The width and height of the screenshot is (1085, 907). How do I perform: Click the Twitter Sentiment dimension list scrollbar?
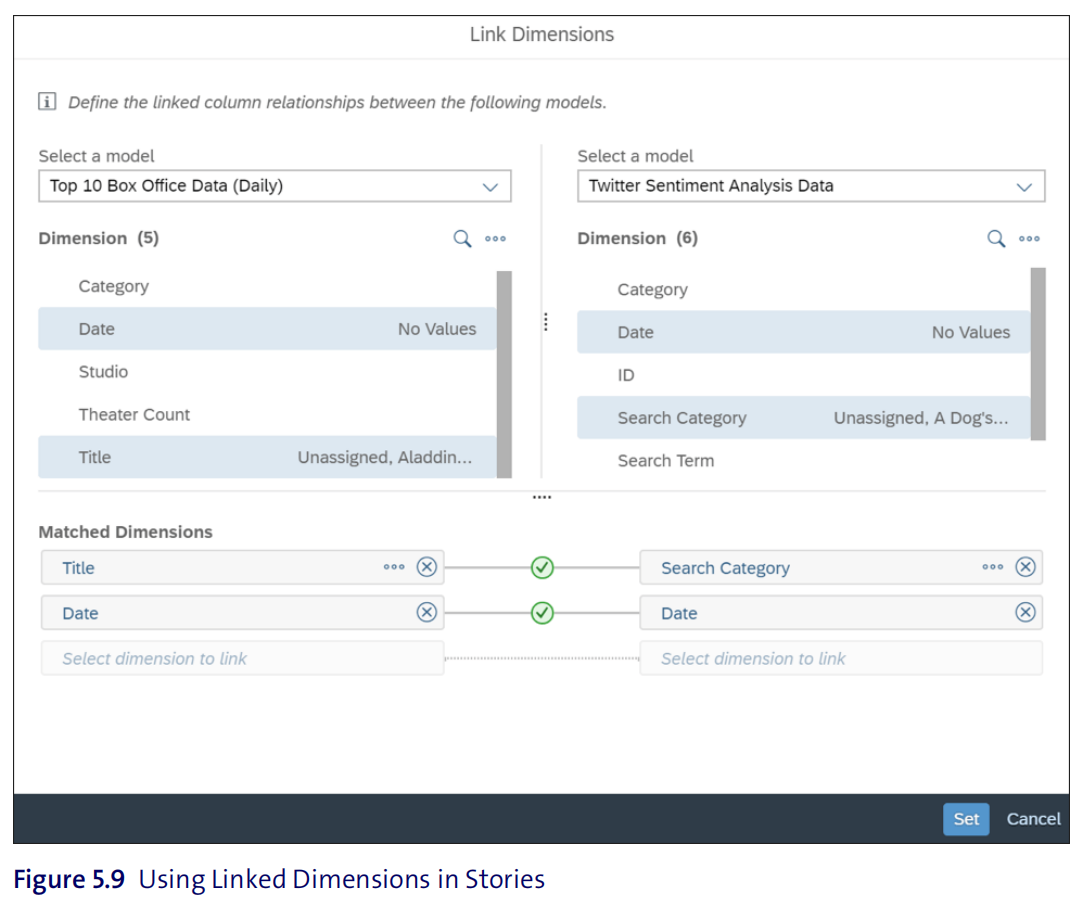pos(1038,354)
